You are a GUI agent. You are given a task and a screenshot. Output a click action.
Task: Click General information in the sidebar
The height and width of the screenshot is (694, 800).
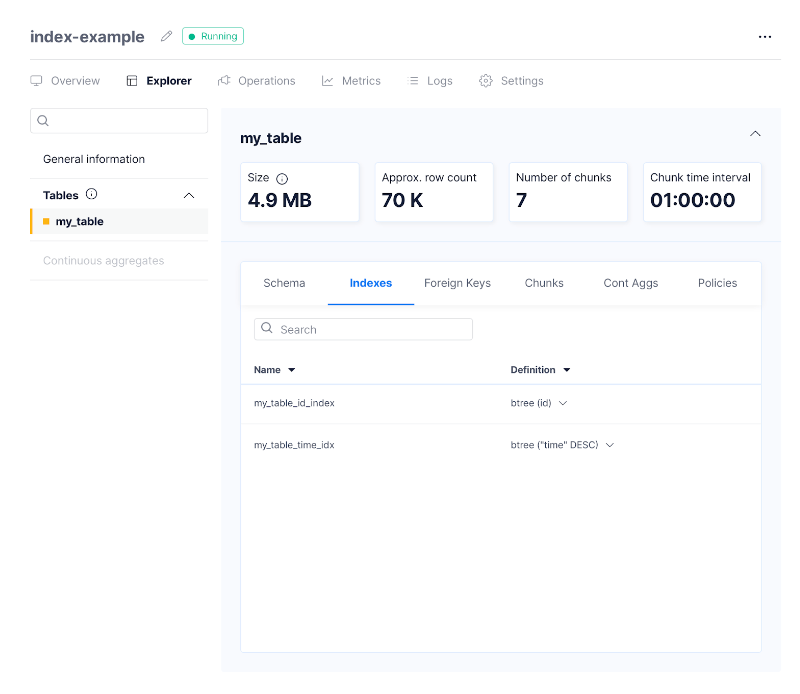click(94, 159)
